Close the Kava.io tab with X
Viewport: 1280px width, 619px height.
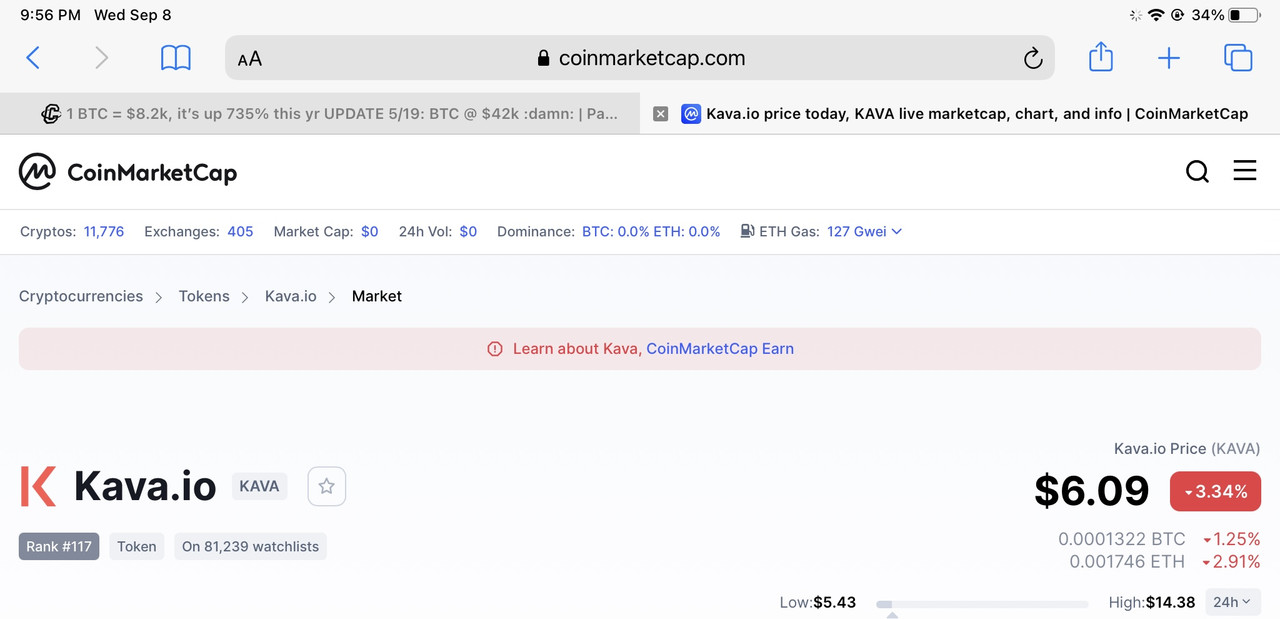(660, 114)
